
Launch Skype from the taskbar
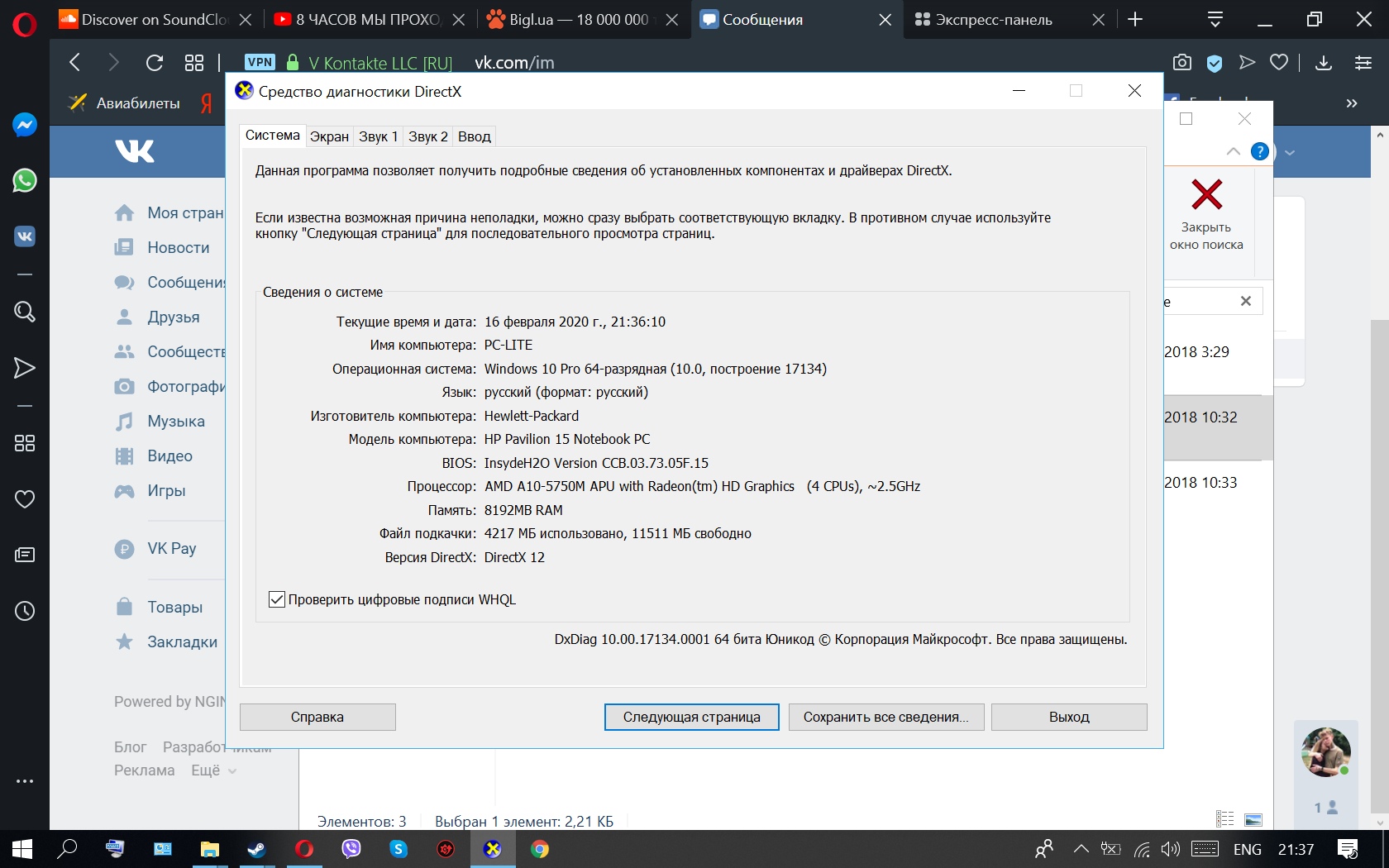pyautogui.click(x=399, y=849)
